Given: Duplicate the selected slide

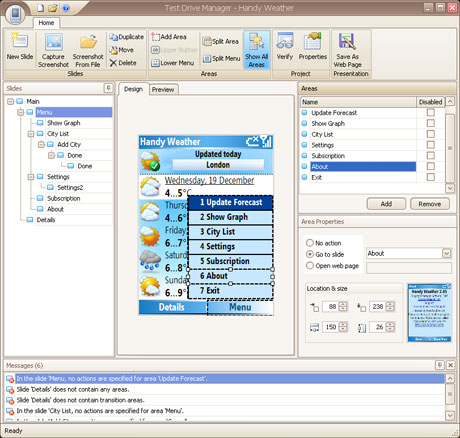Looking at the screenshot, I should [x=127, y=37].
